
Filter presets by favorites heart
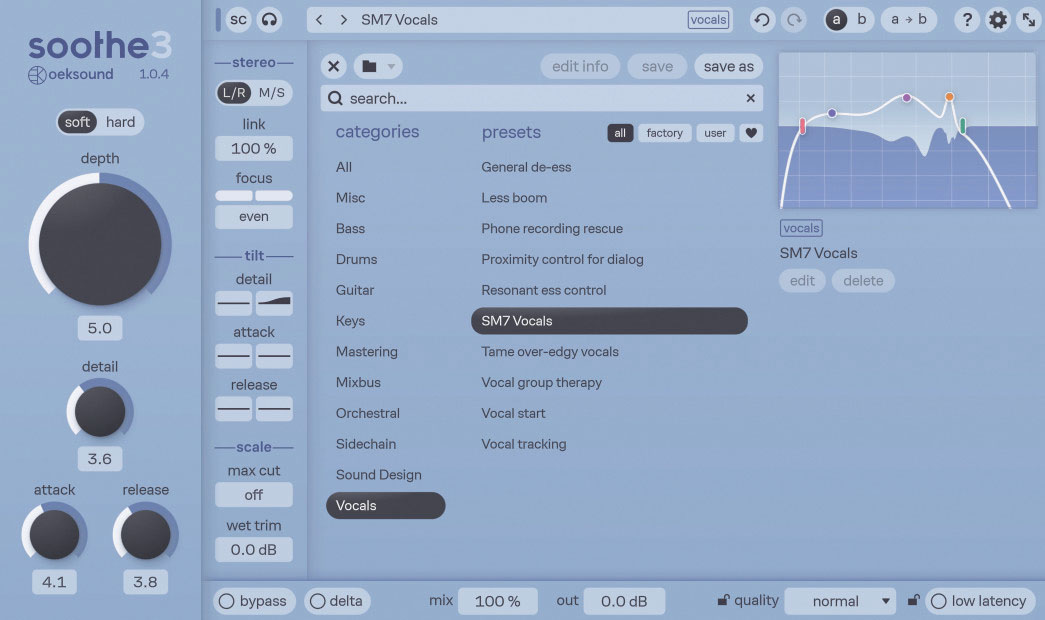pyautogui.click(x=751, y=133)
